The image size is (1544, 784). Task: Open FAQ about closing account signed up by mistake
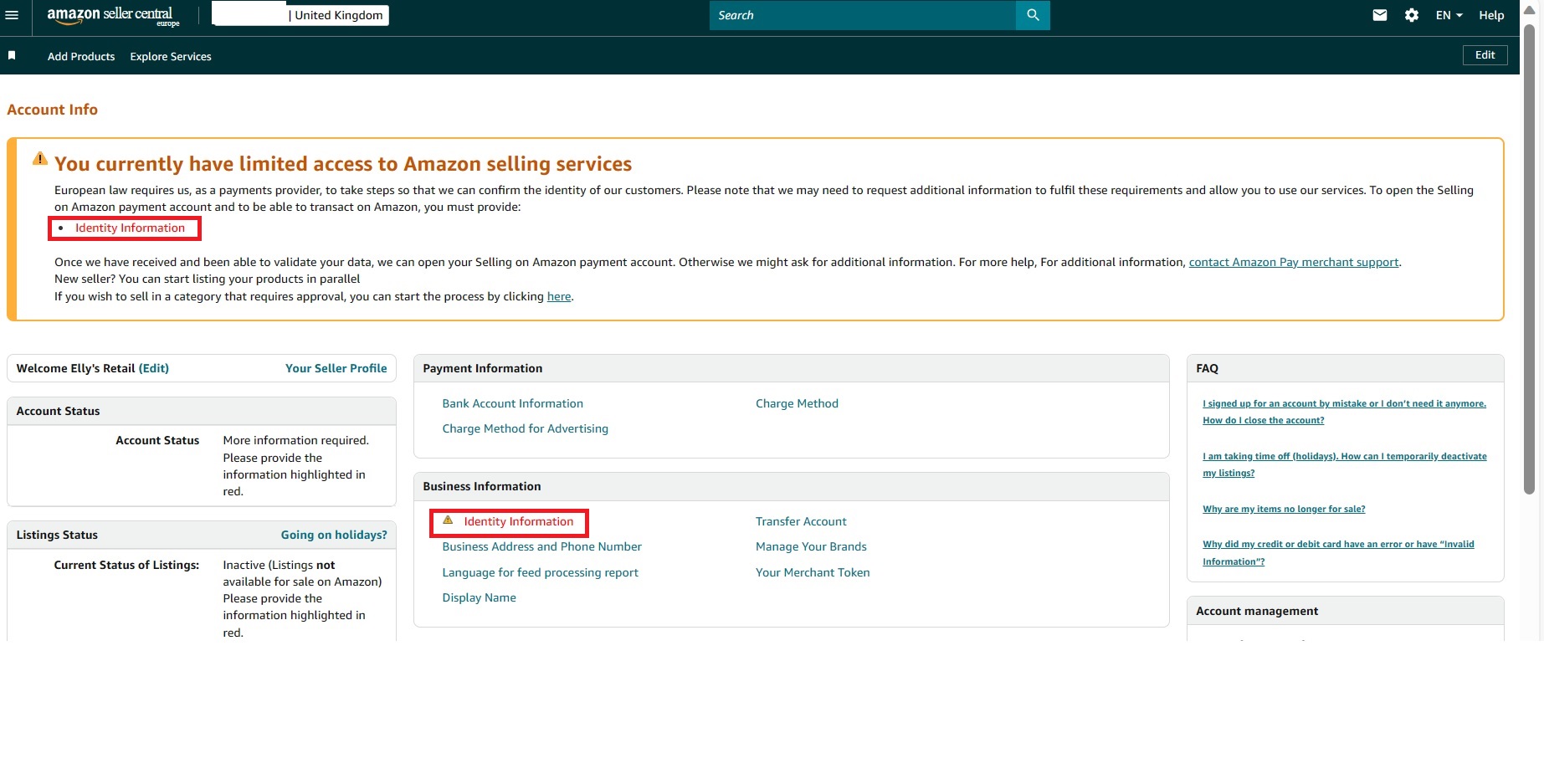click(1344, 412)
